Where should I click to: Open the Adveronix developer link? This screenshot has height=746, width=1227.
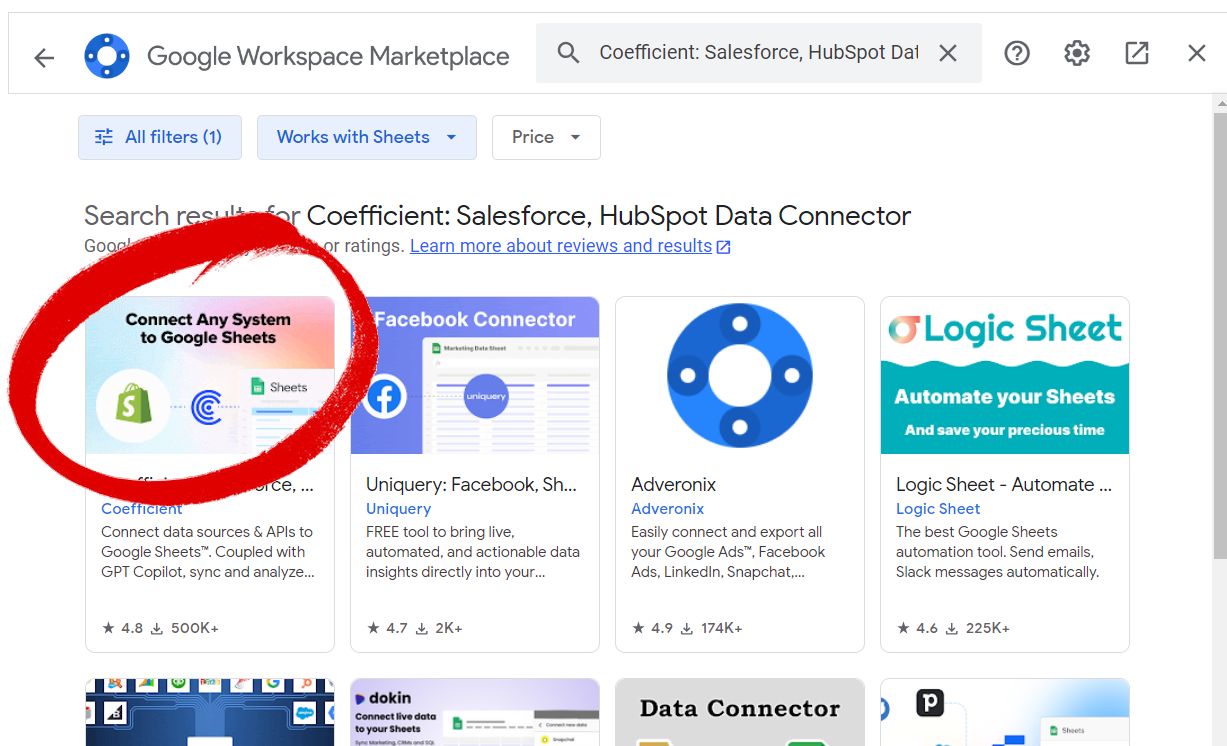[x=667, y=509]
